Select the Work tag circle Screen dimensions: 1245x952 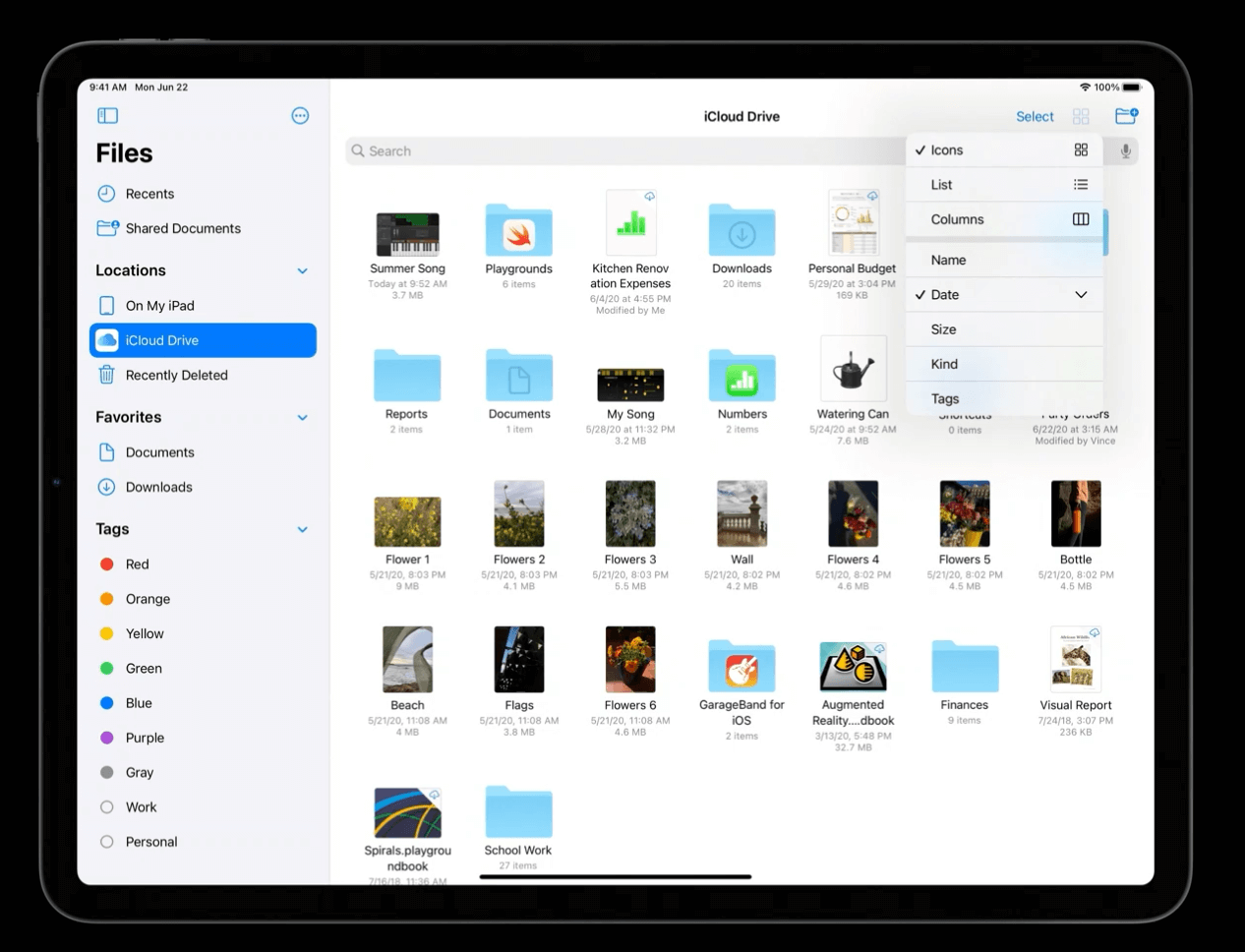[107, 806]
